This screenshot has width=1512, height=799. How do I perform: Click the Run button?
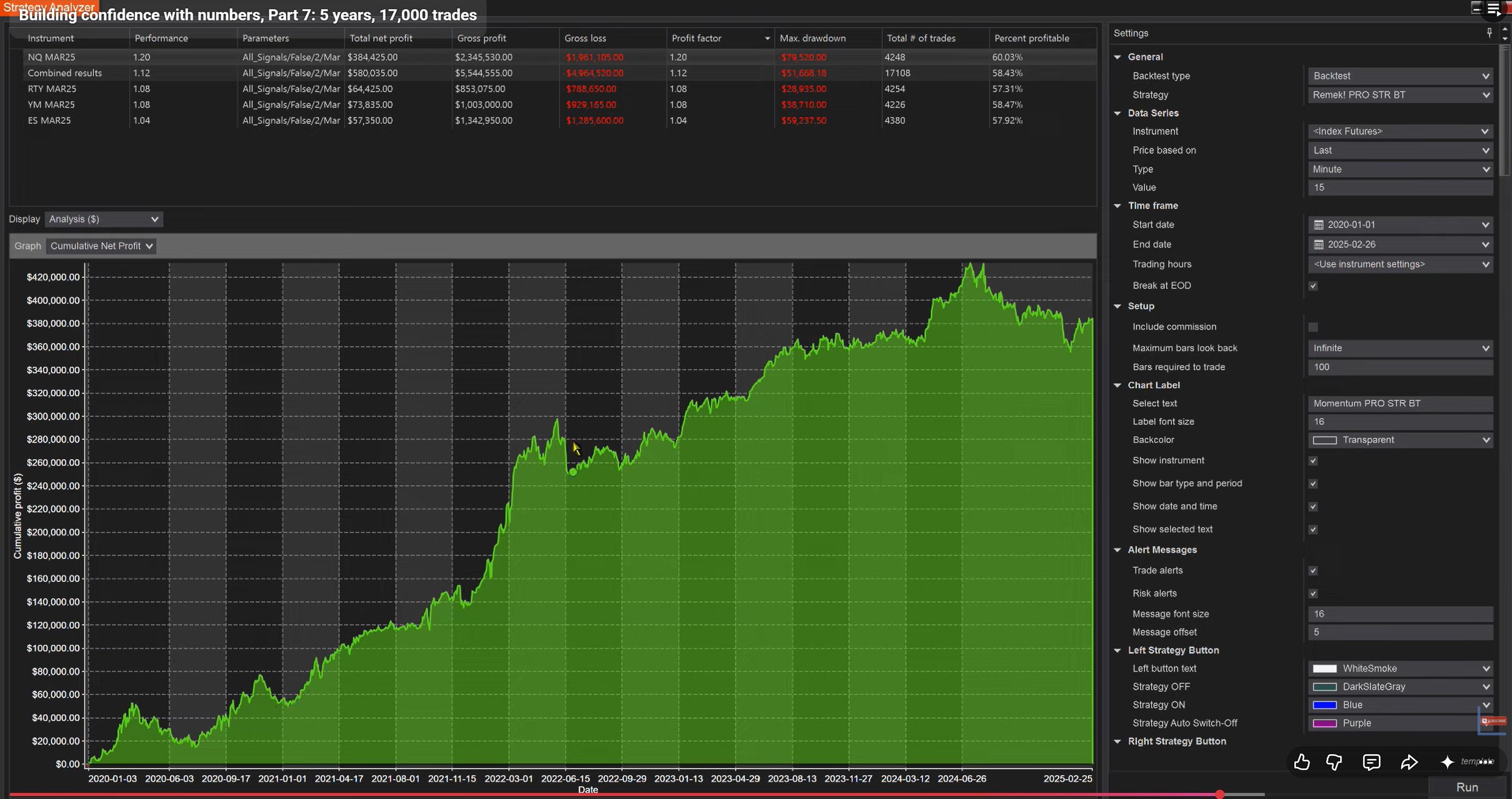[1467, 787]
